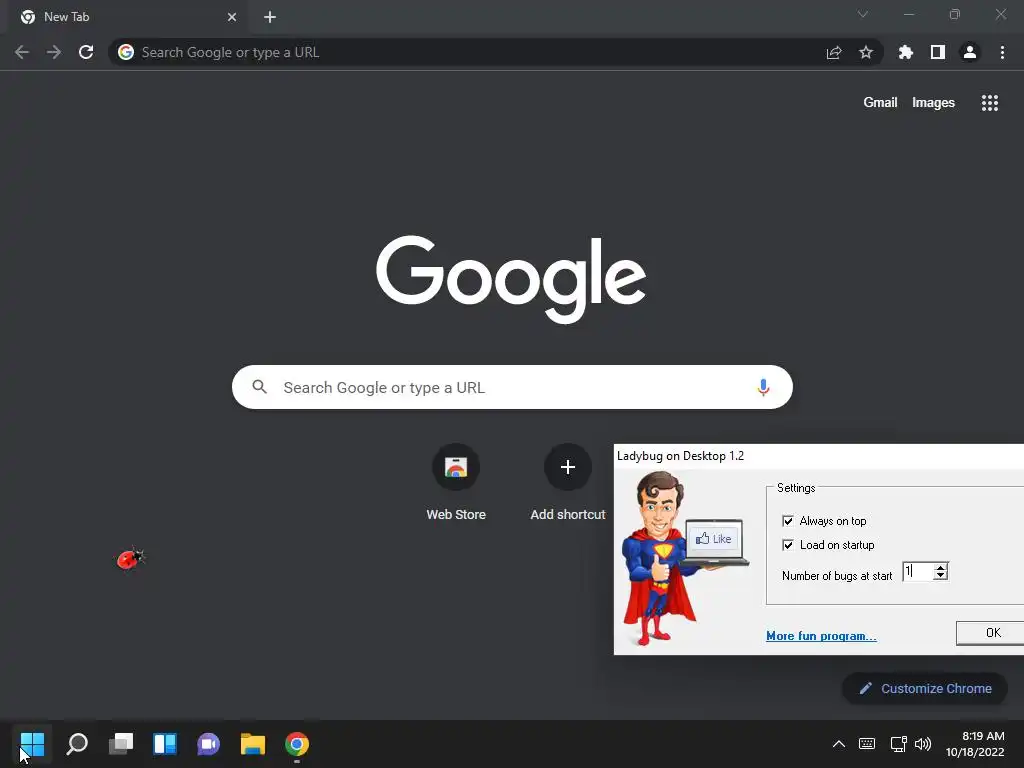Image resolution: width=1024 pixels, height=768 pixels.
Task: Click the Number of bugs input field
Action: click(x=918, y=571)
